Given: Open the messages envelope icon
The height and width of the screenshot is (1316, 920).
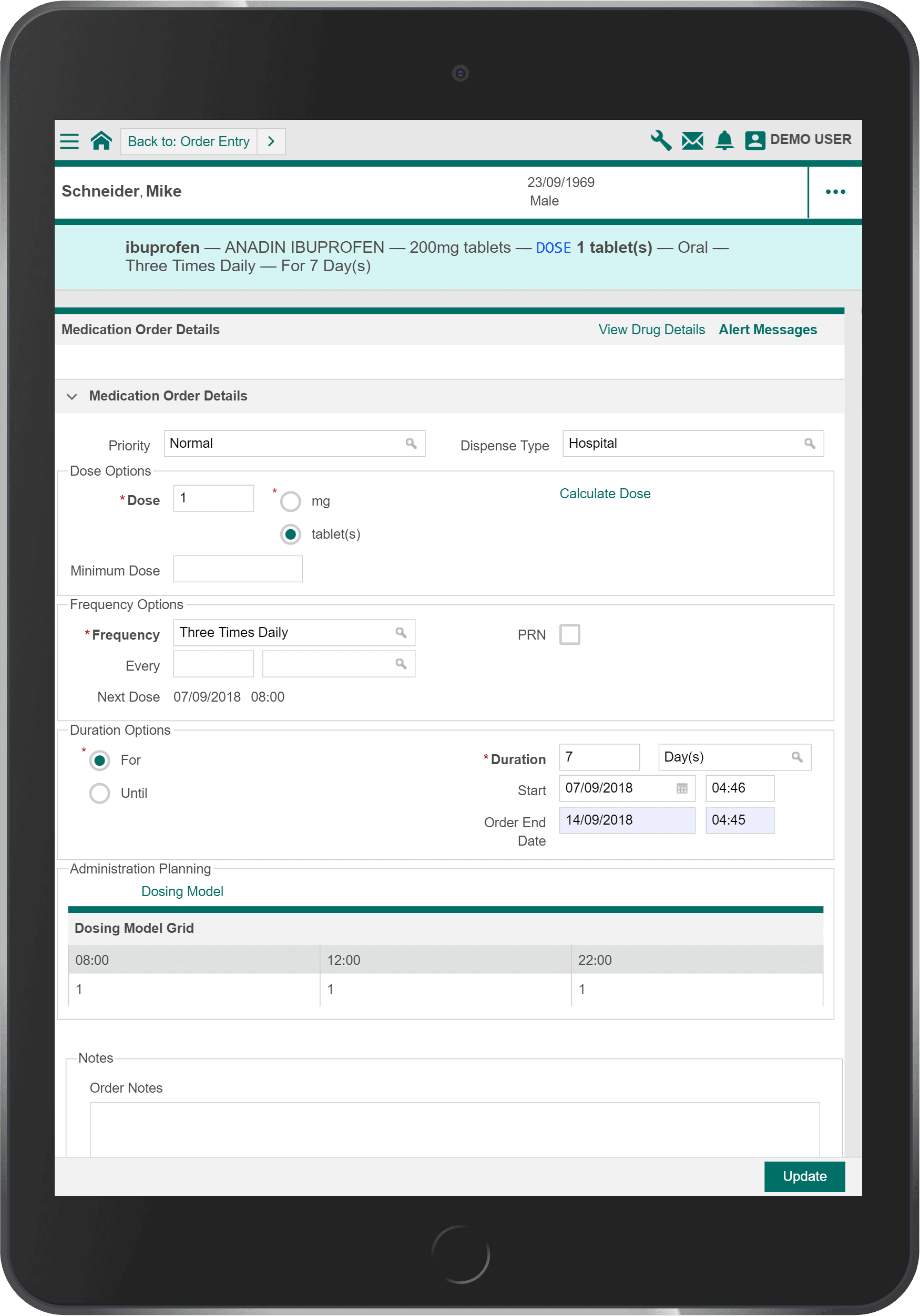Looking at the screenshot, I should click(x=692, y=140).
